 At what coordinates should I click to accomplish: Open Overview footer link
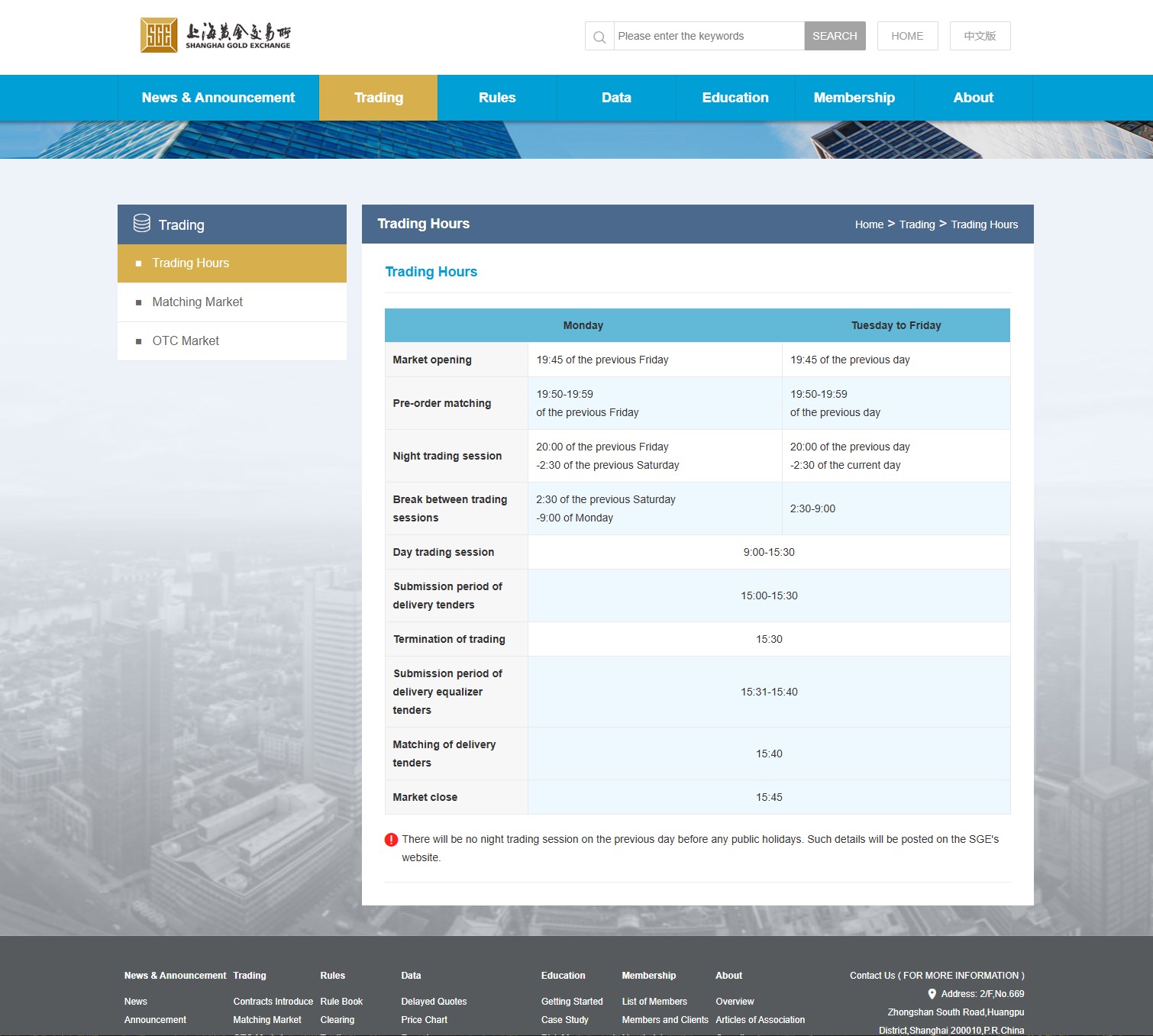pos(735,1002)
